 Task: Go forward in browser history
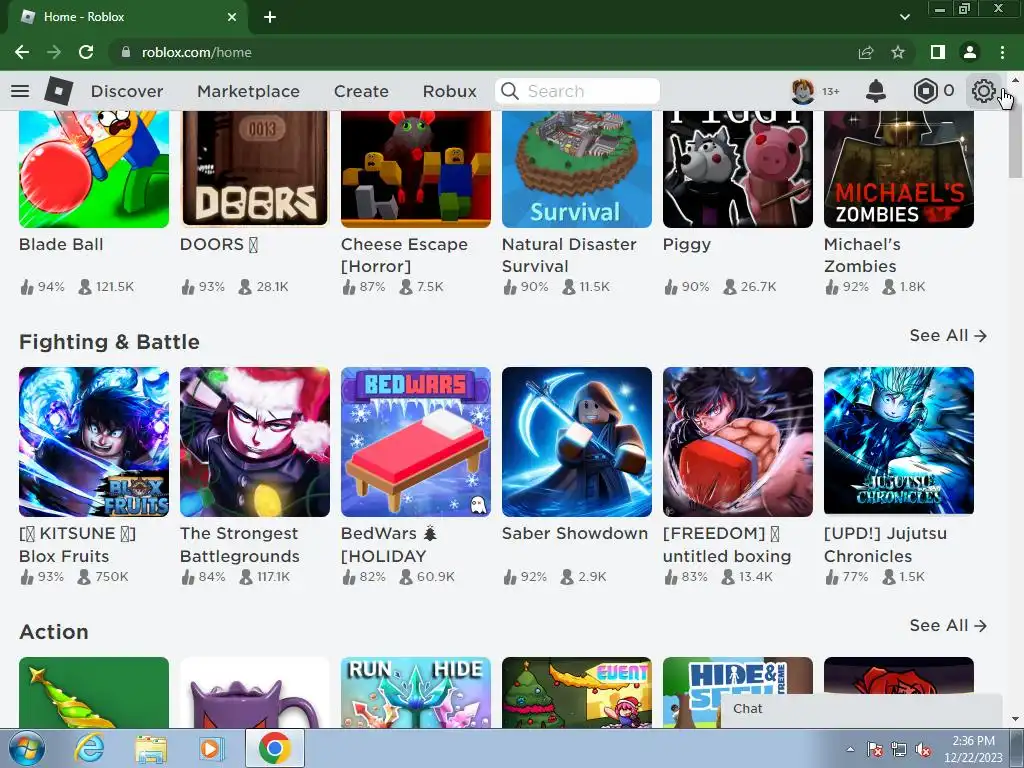click(x=54, y=52)
